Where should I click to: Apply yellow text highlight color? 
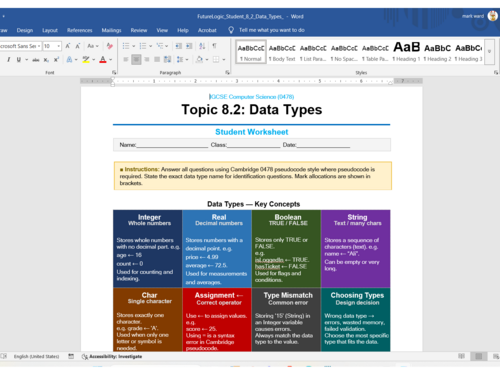pyautogui.click(x=86, y=60)
